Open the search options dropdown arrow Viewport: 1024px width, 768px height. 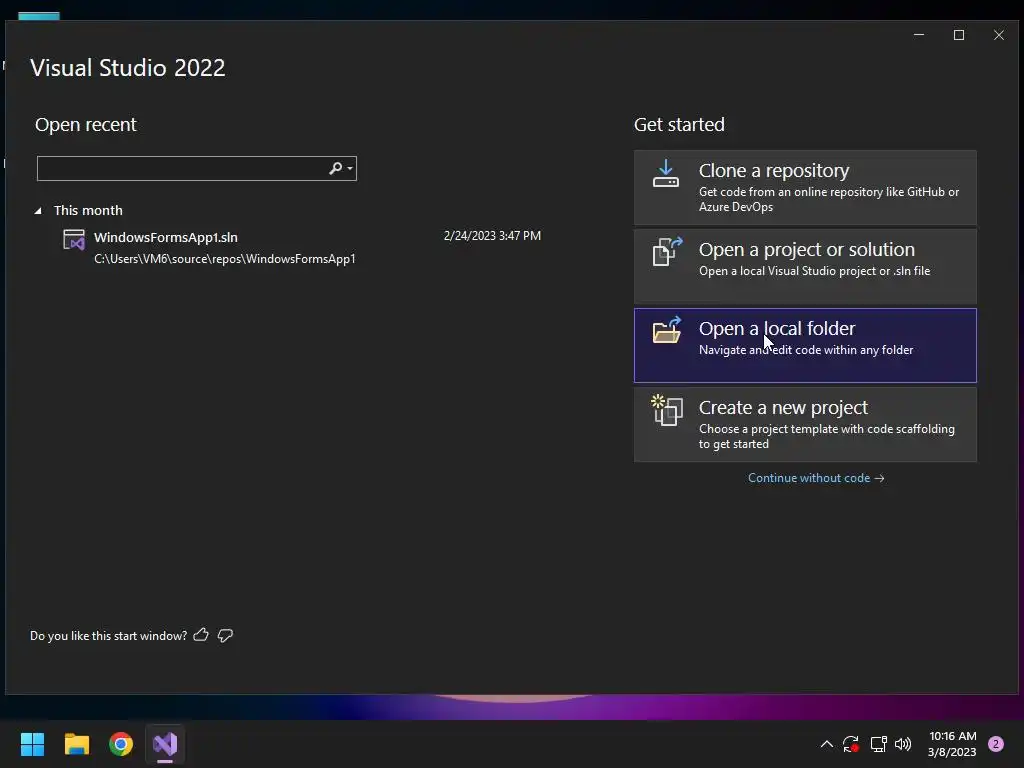pos(350,168)
